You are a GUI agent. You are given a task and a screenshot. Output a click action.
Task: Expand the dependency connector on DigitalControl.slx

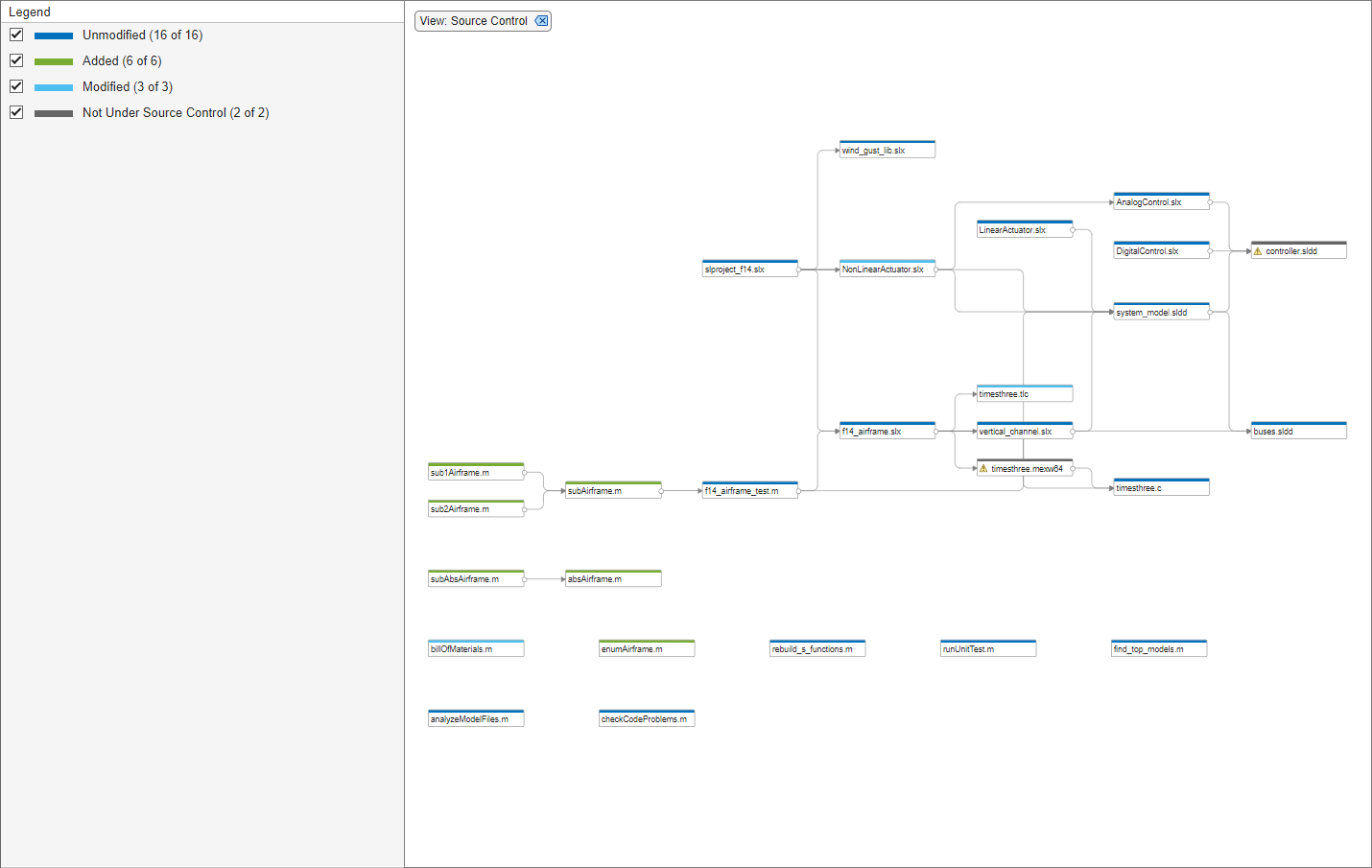click(1211, 250)
